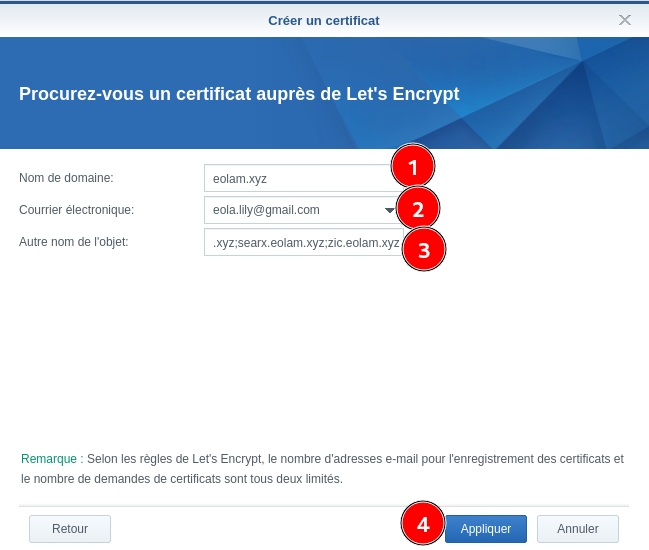Click the "Procurez-vous un certificat" banner heading

point(239,94)
